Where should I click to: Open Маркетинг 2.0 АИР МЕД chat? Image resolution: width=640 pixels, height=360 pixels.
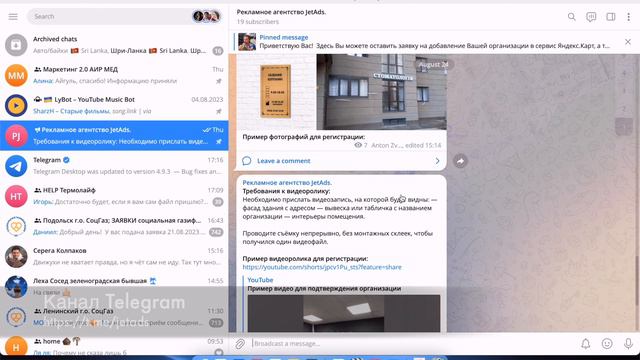(114, 75)
